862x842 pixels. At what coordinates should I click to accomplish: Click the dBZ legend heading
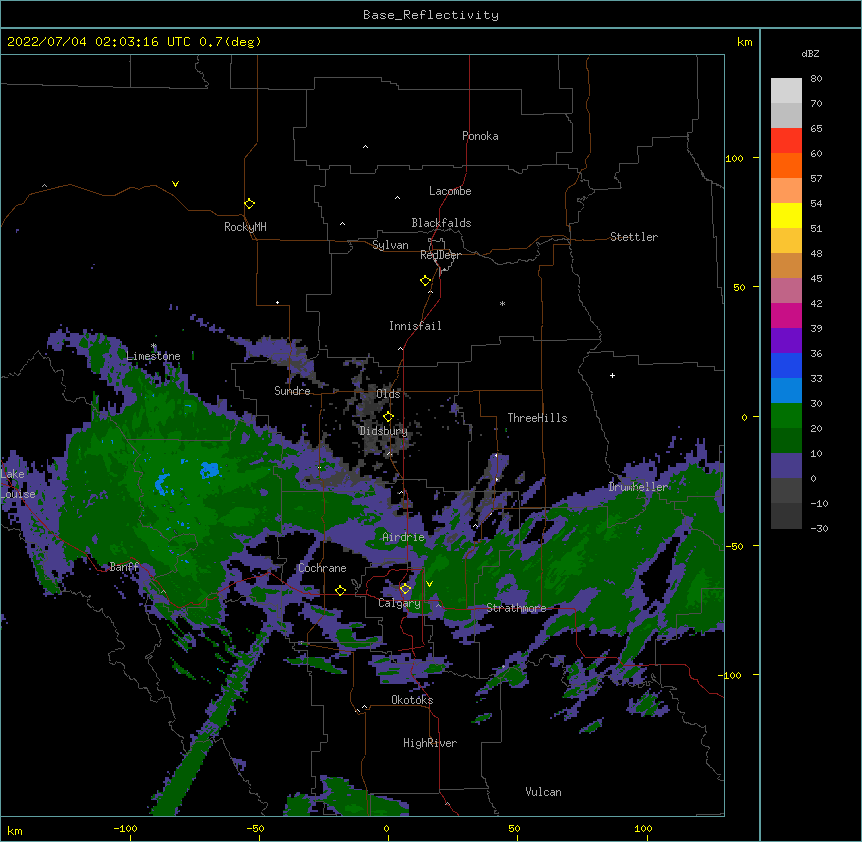point(810,53)
